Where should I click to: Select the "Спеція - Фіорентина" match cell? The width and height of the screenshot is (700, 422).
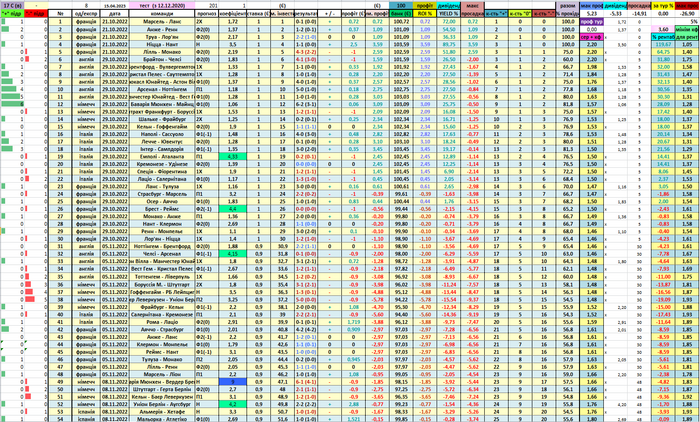[162, 171]
